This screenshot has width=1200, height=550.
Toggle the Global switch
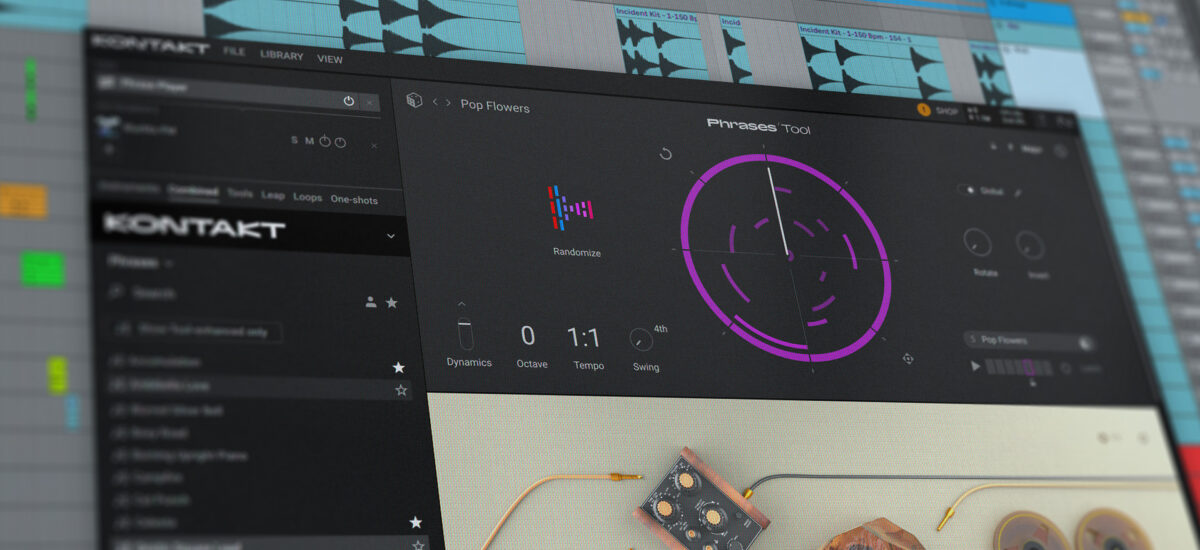pos(967,190)
